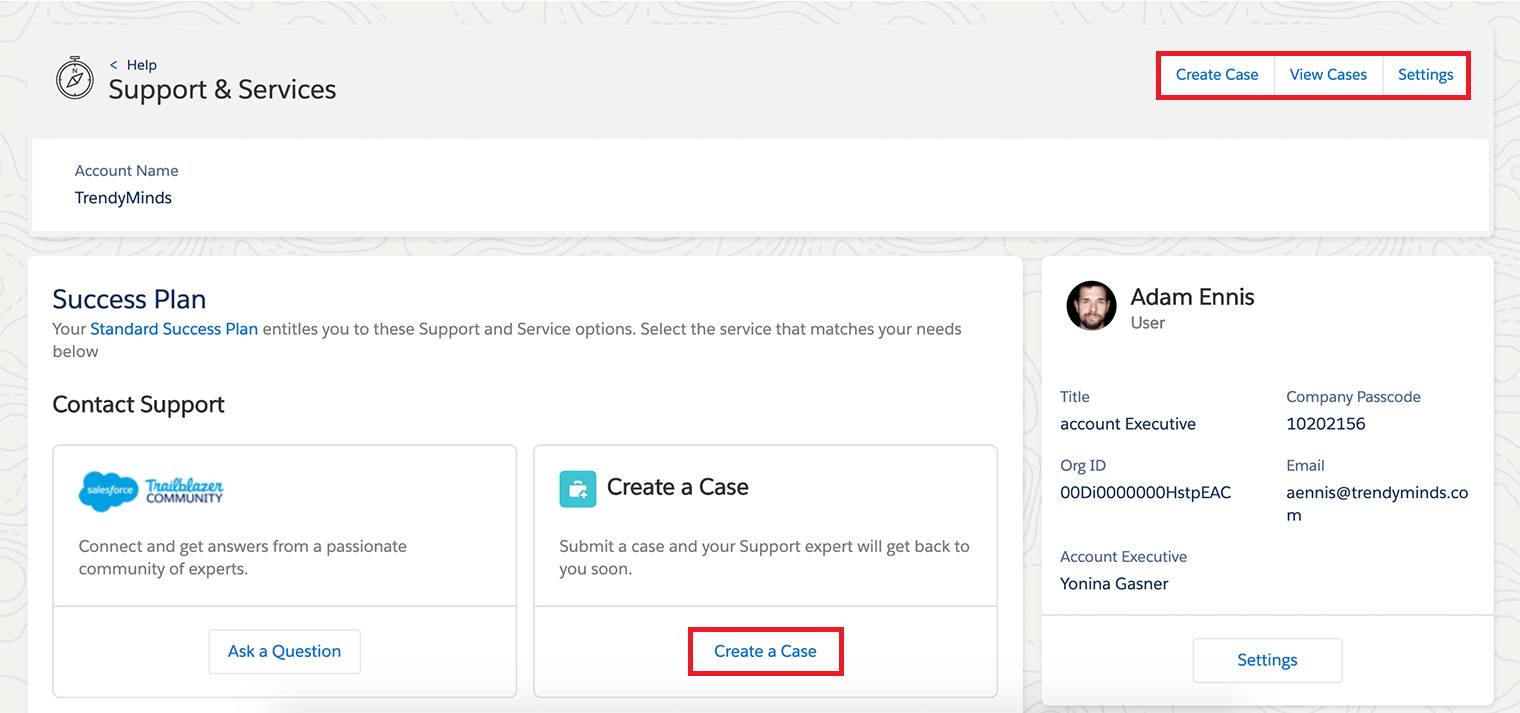Select the TrendyMinds account name text
Viewport: 1520px width, 713px height.
click(x=123, y=198)
